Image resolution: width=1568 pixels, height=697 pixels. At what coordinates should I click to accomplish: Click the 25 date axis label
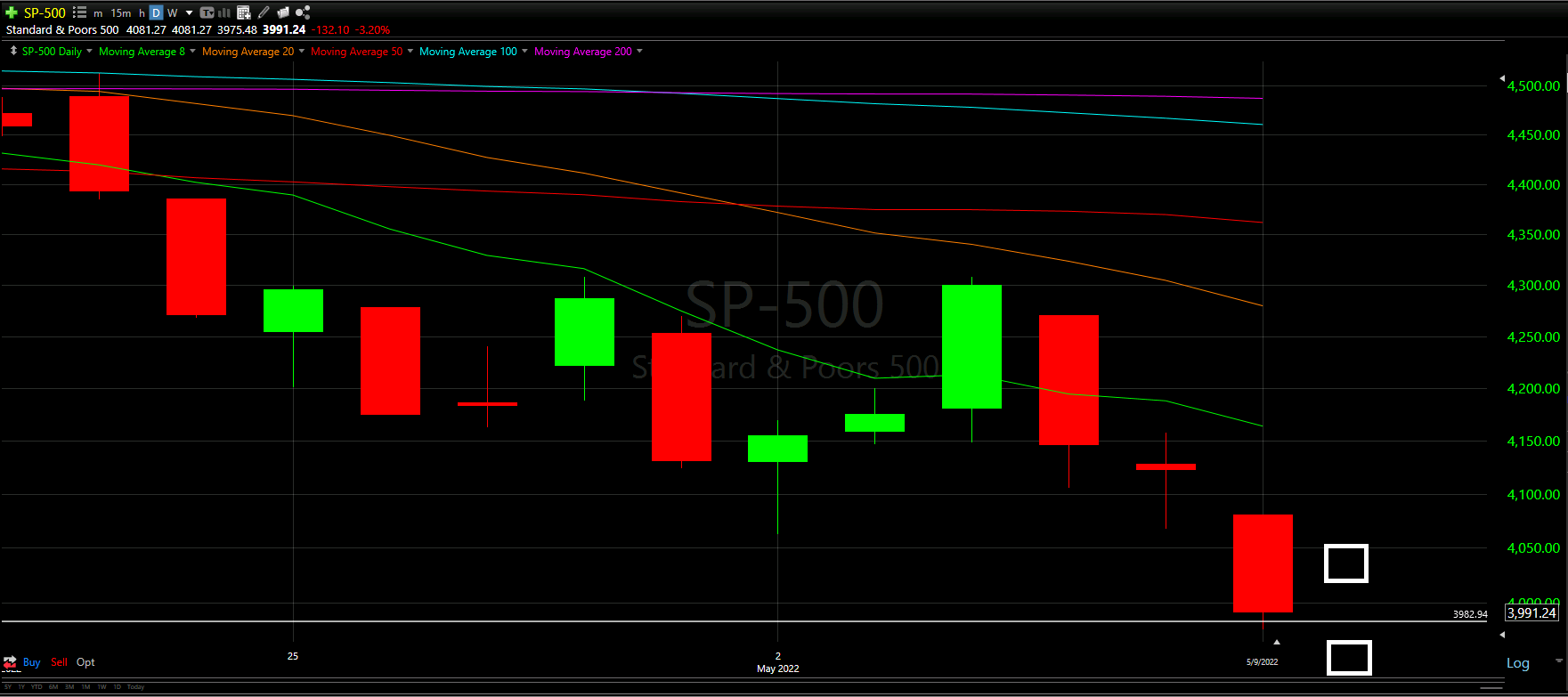(293, 656)
